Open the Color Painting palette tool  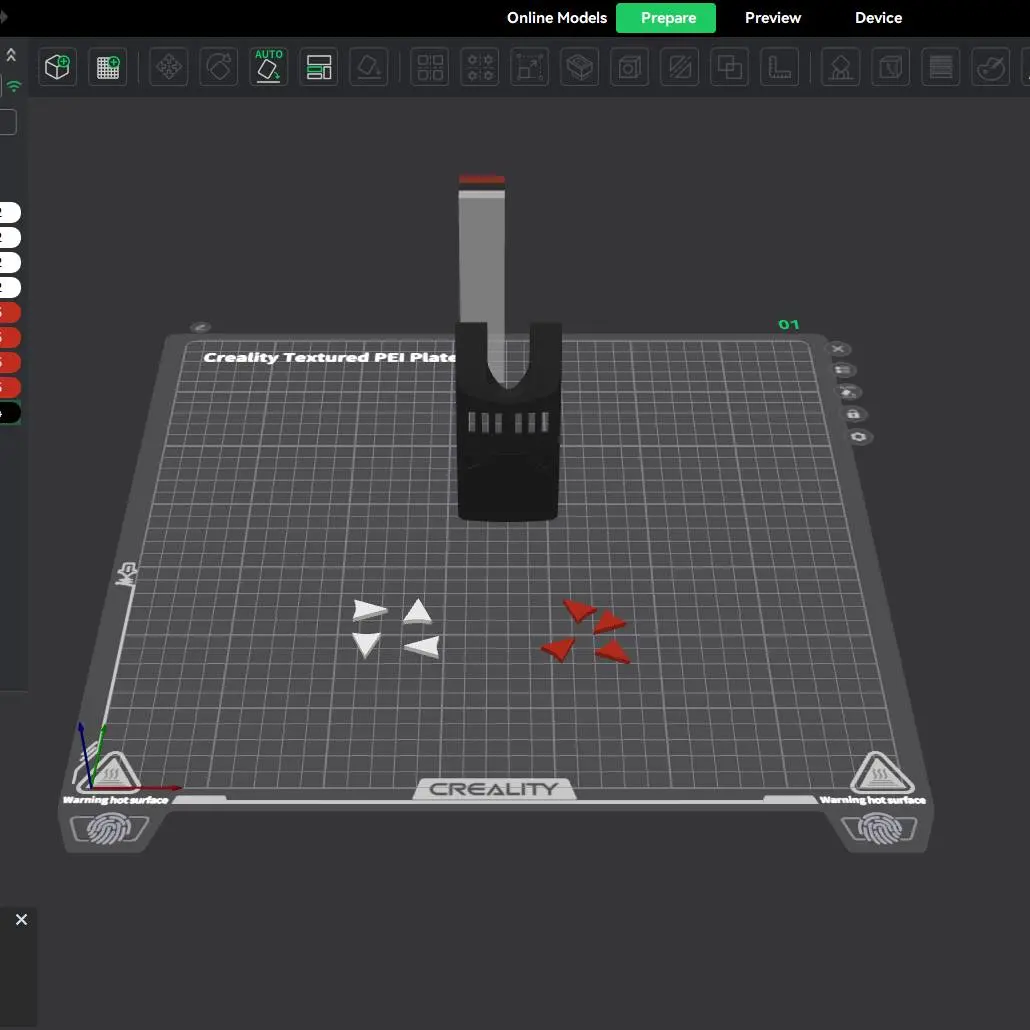[x=991, y=68]
